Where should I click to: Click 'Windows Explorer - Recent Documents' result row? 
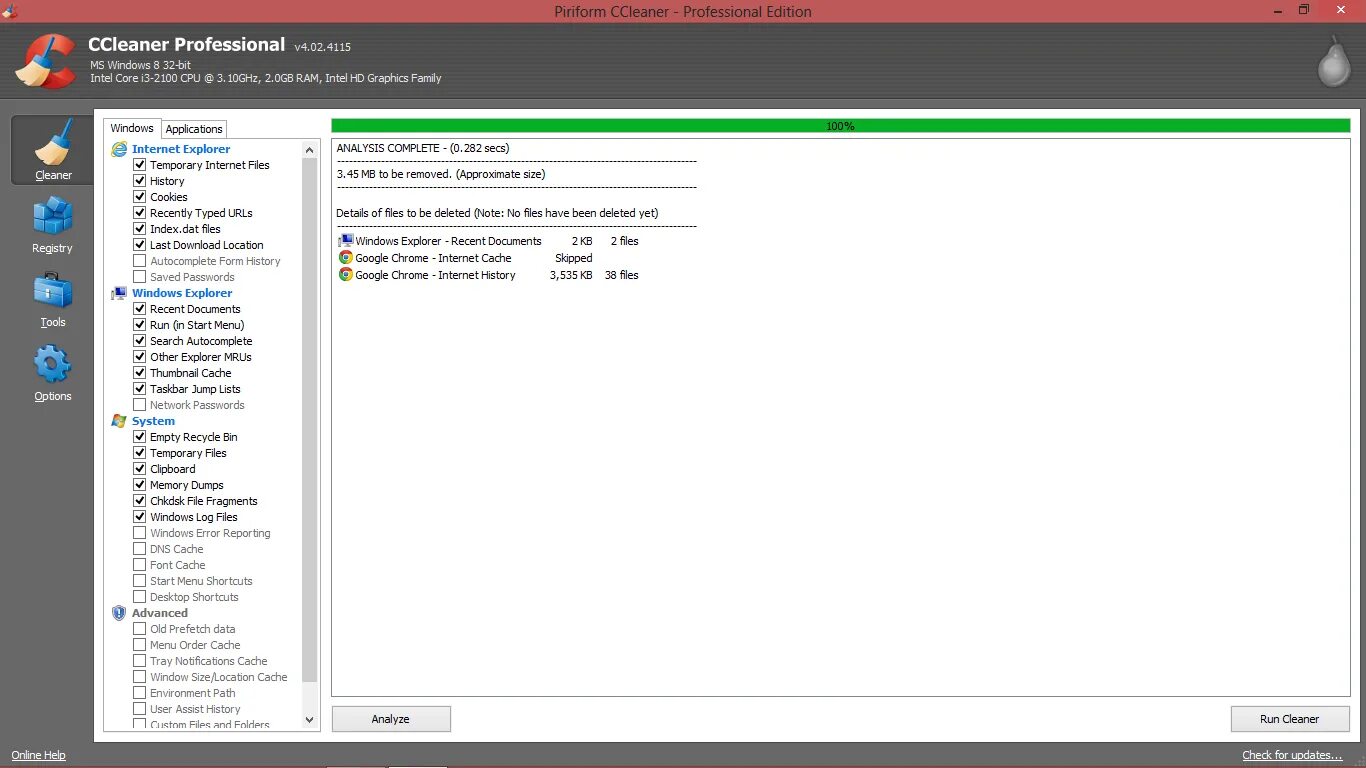click(489, 241)
